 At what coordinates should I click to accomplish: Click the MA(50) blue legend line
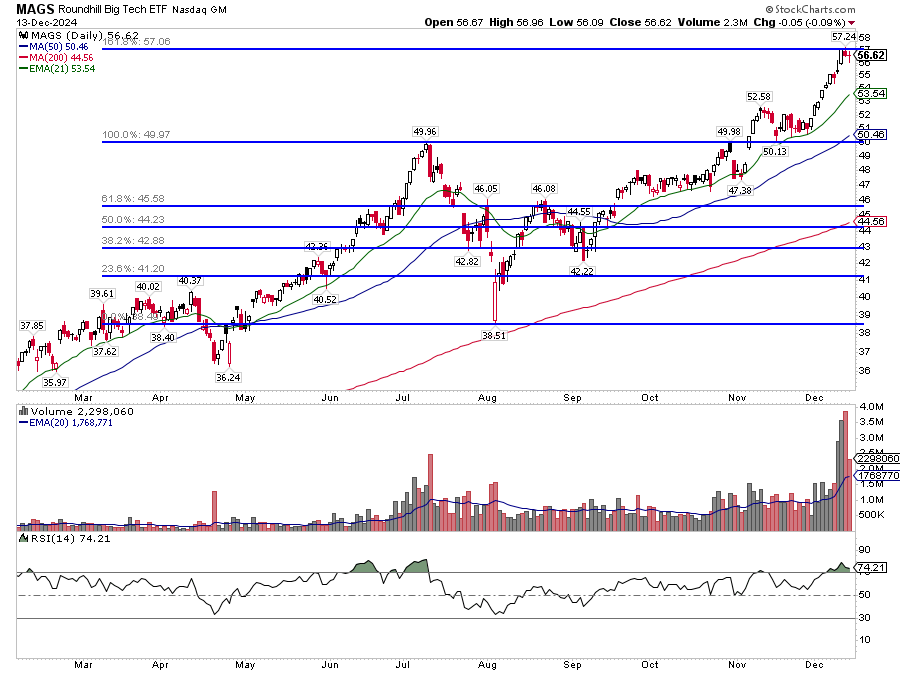pyautogui.click(x=24, y=47)
